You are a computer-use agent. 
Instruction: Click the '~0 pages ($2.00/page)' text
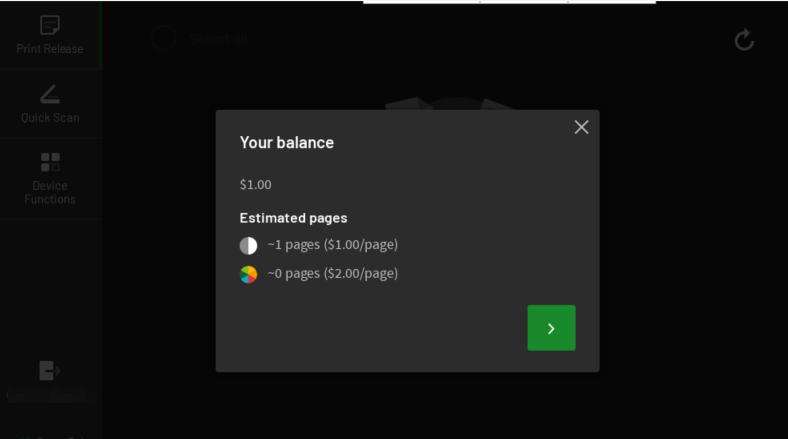[x=333, y=273]
